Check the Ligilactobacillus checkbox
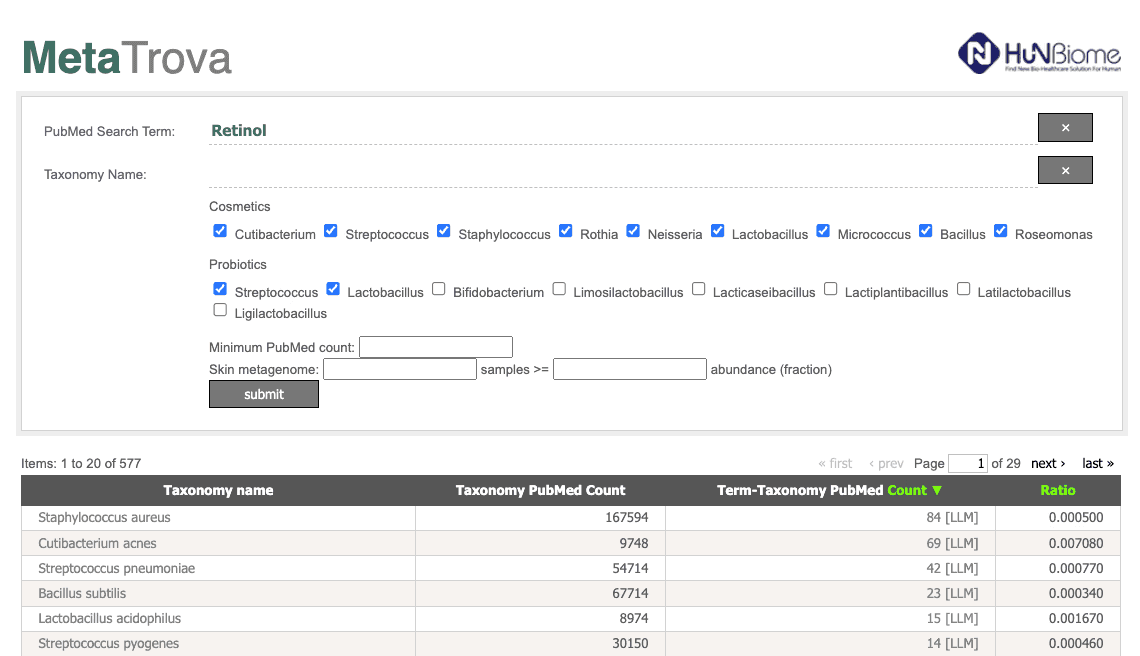 (x=220, y=310)
